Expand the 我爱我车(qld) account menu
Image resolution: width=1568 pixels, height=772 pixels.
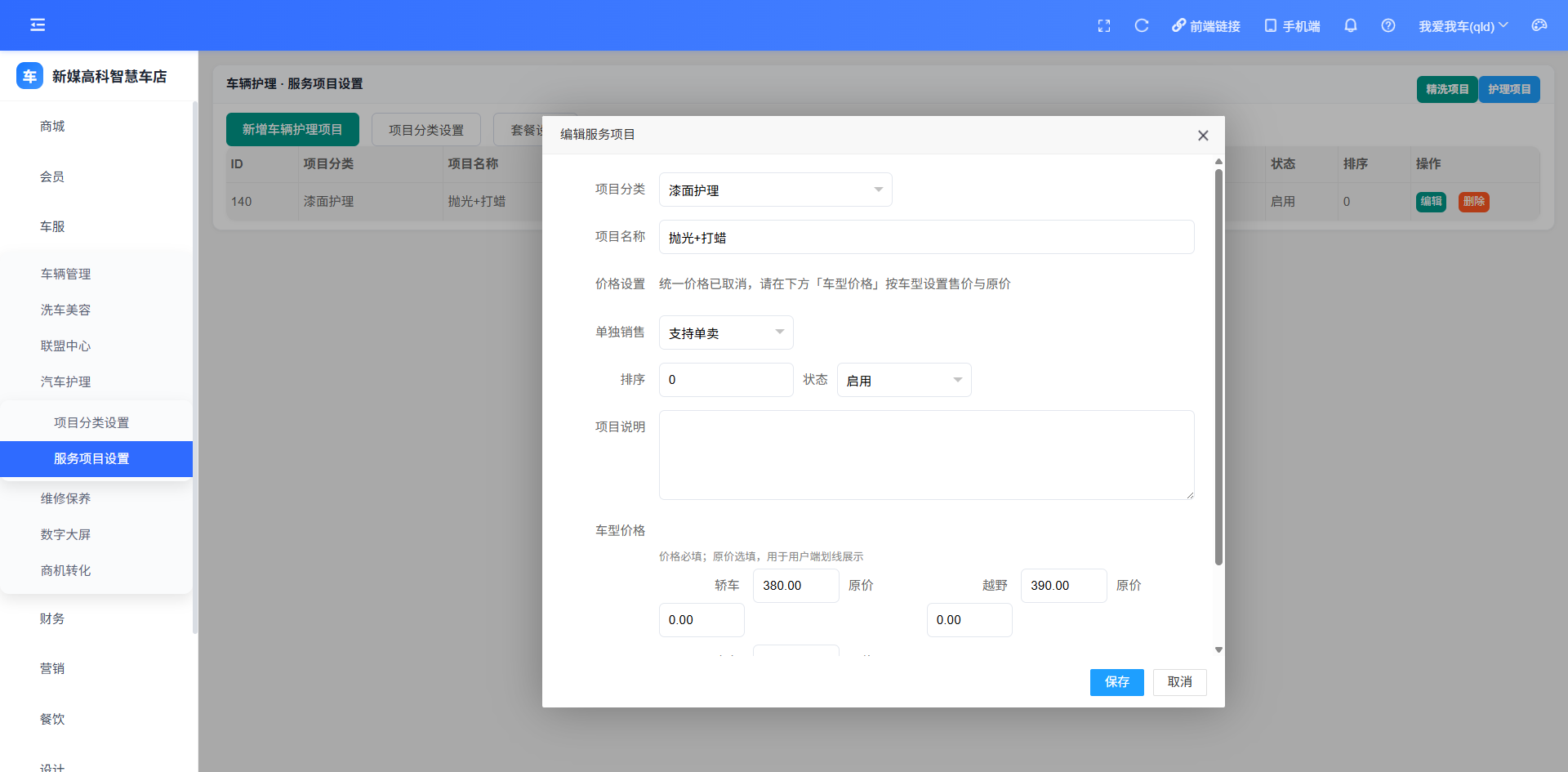(1463, 26)
